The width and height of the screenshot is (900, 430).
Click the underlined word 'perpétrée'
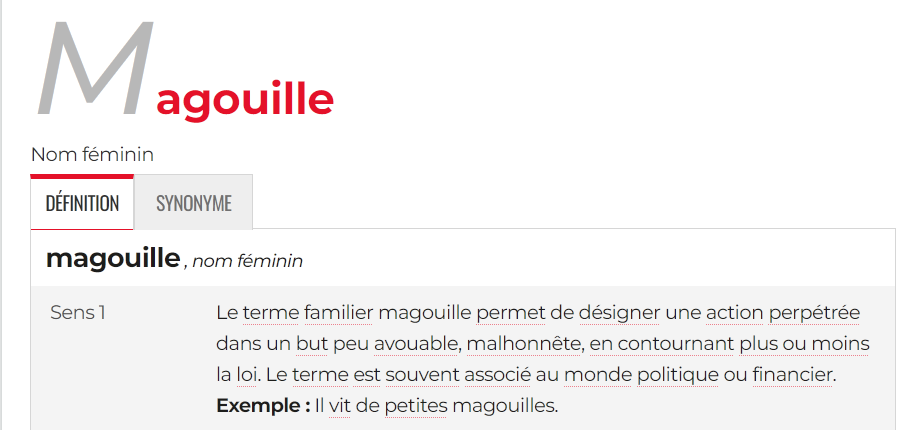click(x=814, y=313)
